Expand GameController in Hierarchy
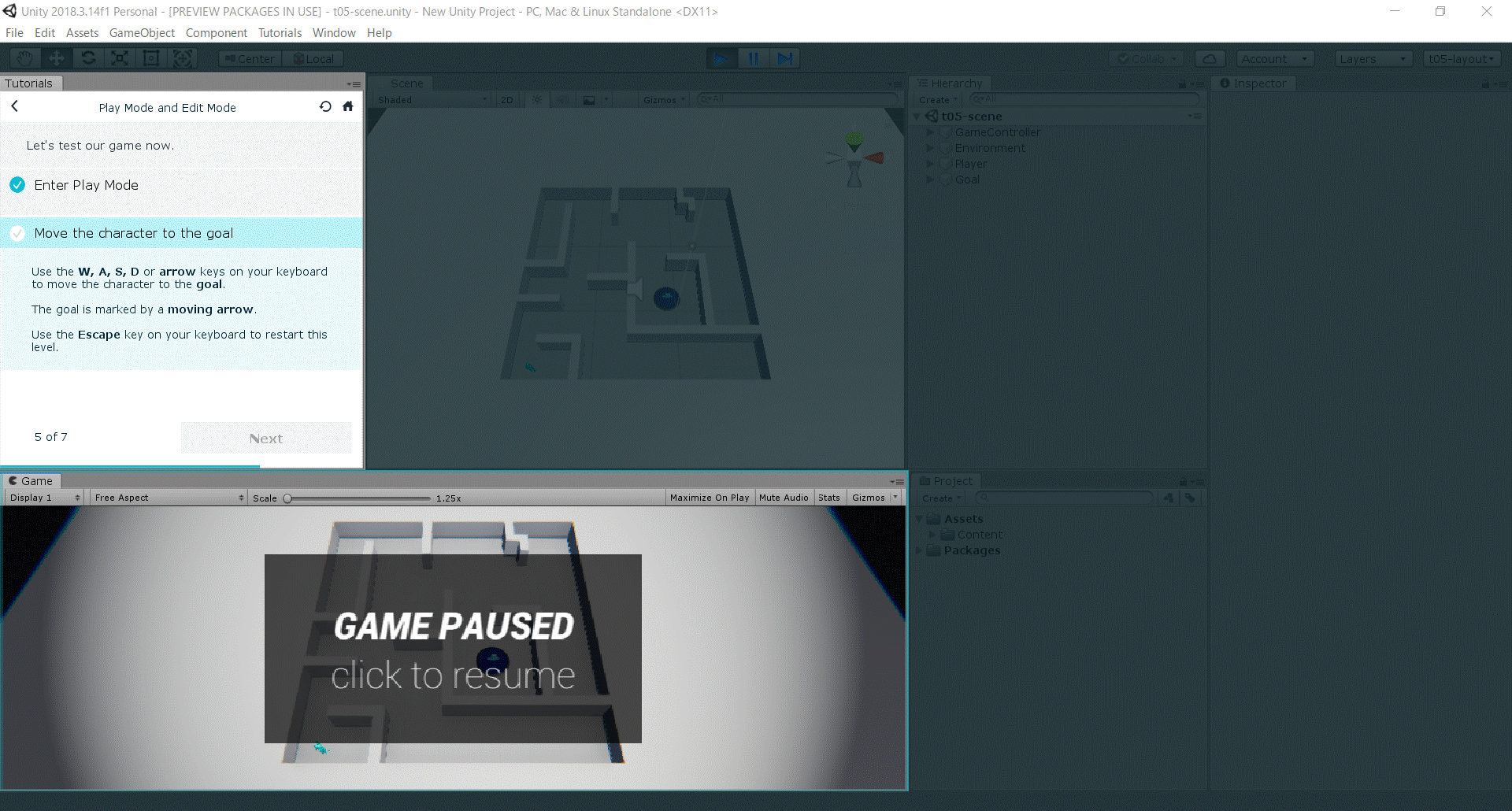Screen dimensions: 1512x811 pos(930,132)
